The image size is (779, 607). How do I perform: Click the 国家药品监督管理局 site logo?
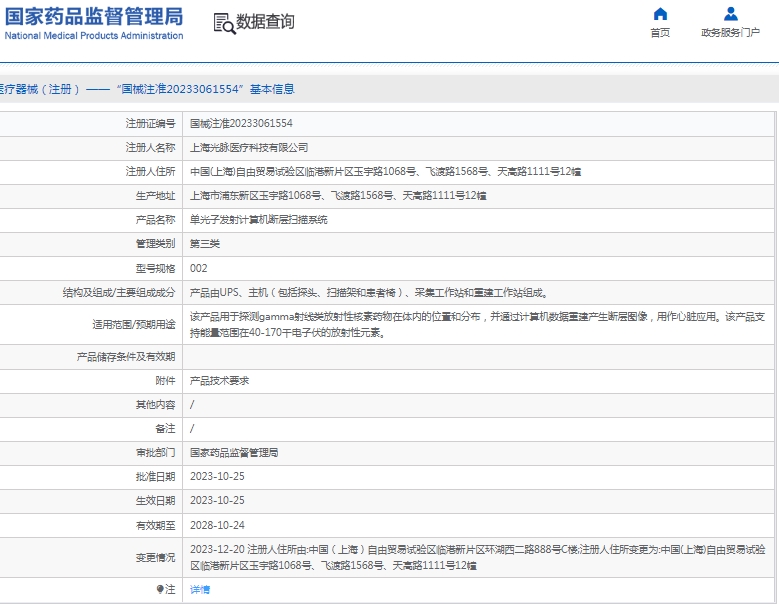click(94, 23)
